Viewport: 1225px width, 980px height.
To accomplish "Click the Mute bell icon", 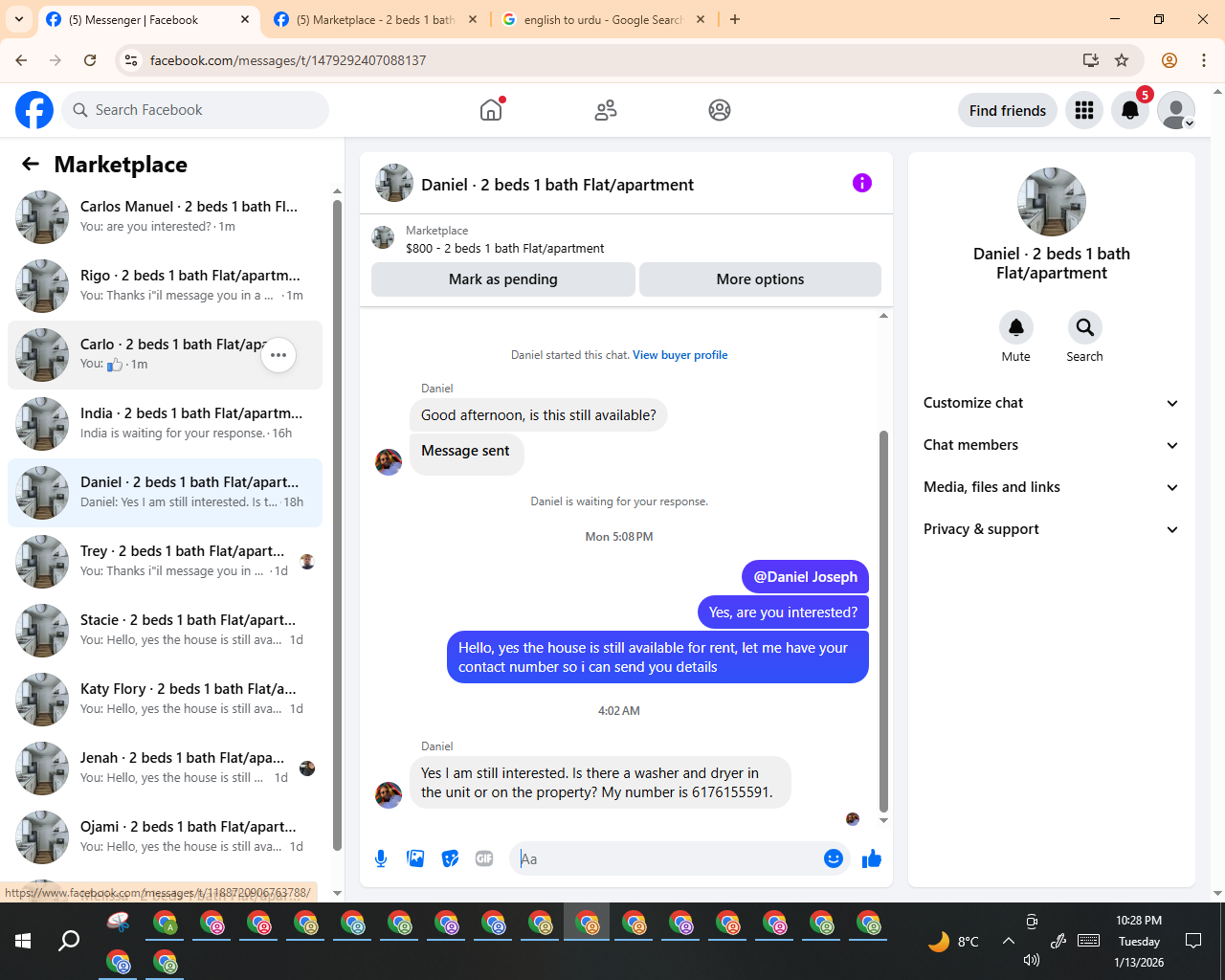I will [x=1016, y=327].
